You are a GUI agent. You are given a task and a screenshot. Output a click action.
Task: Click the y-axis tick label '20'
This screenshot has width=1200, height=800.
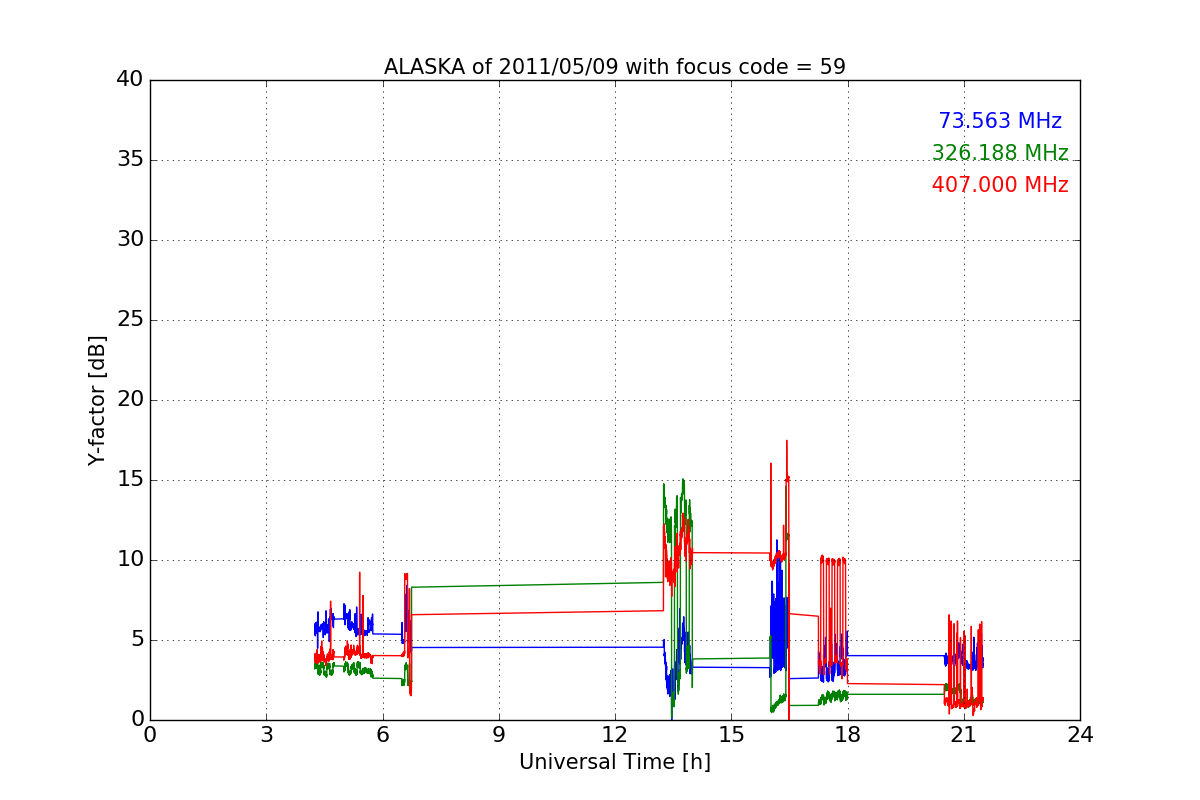click(130, 400)
